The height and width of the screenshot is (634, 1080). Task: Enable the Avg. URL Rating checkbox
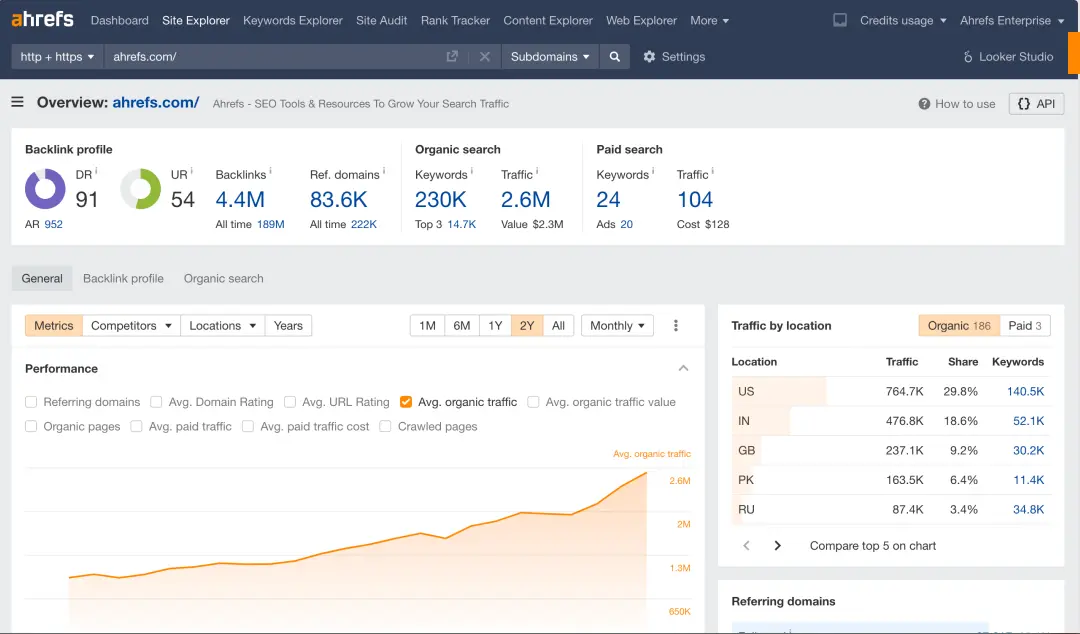[x=290, y=402]
